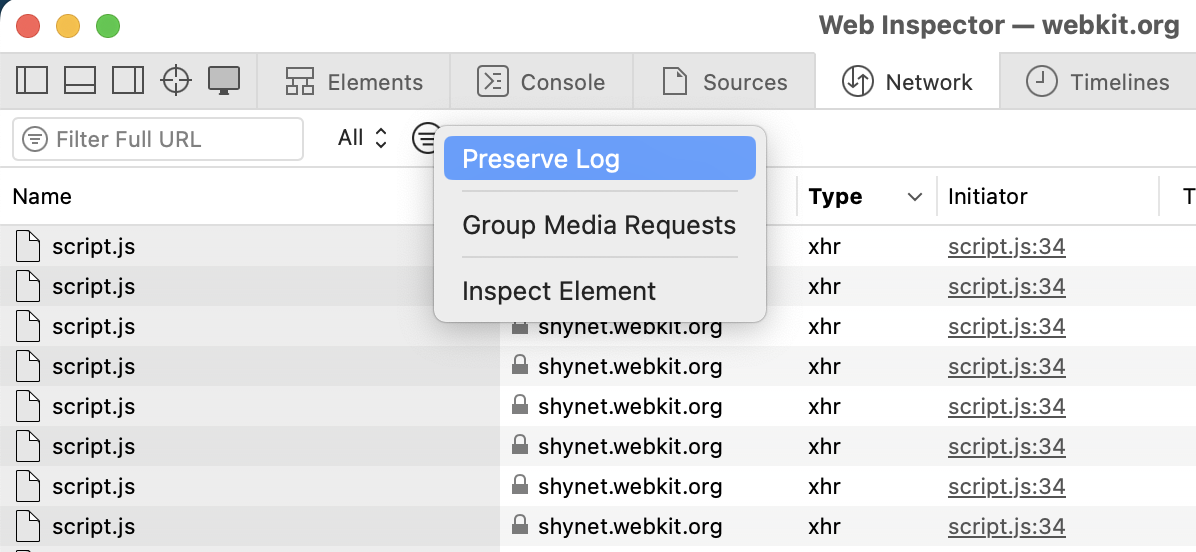Viewport: 1196px width, 552px height.
Task: Dock inspector to the right side
Action: (128, 81)
